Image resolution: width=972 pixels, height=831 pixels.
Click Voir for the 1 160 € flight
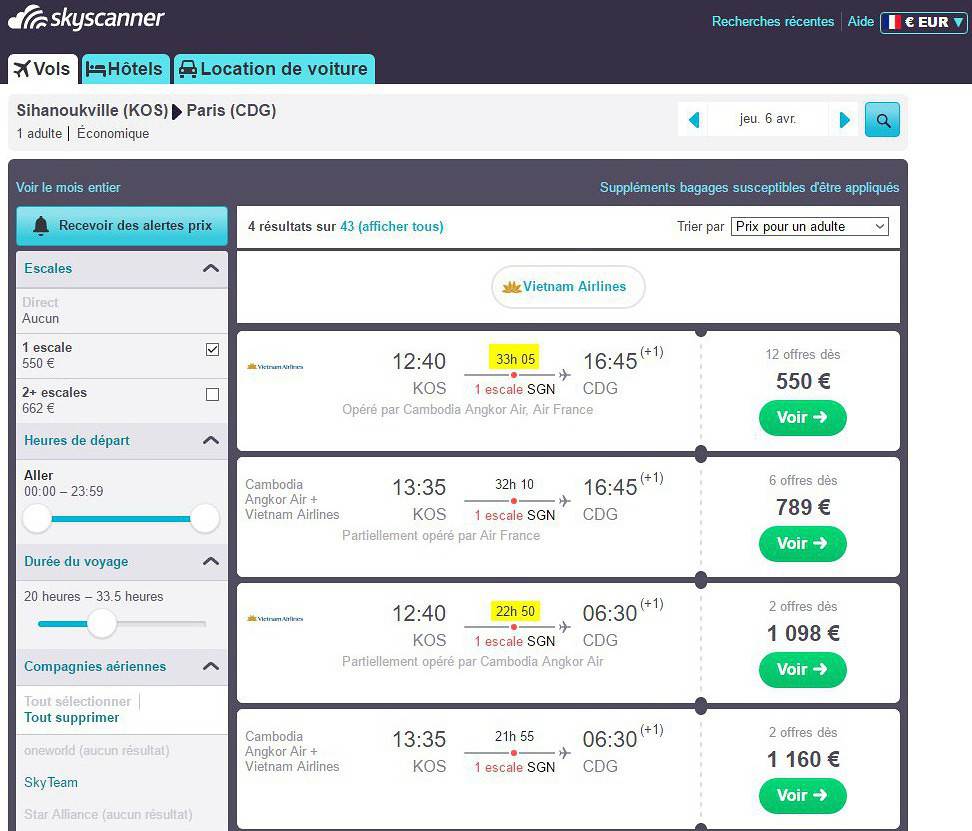[802, 796]
